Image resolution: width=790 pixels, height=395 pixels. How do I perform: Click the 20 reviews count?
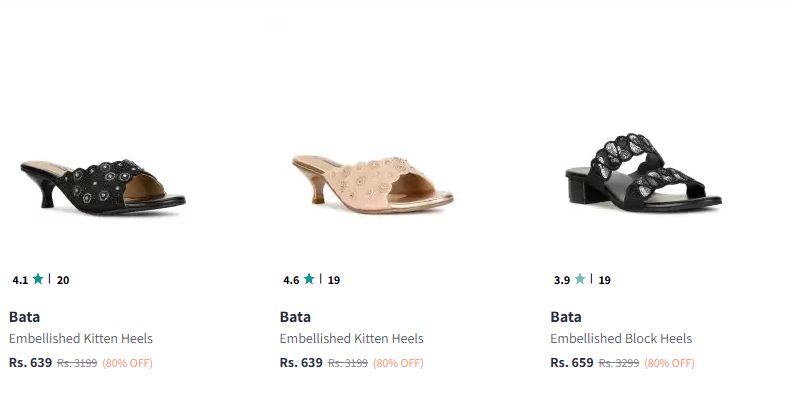(x=63, y=280)
